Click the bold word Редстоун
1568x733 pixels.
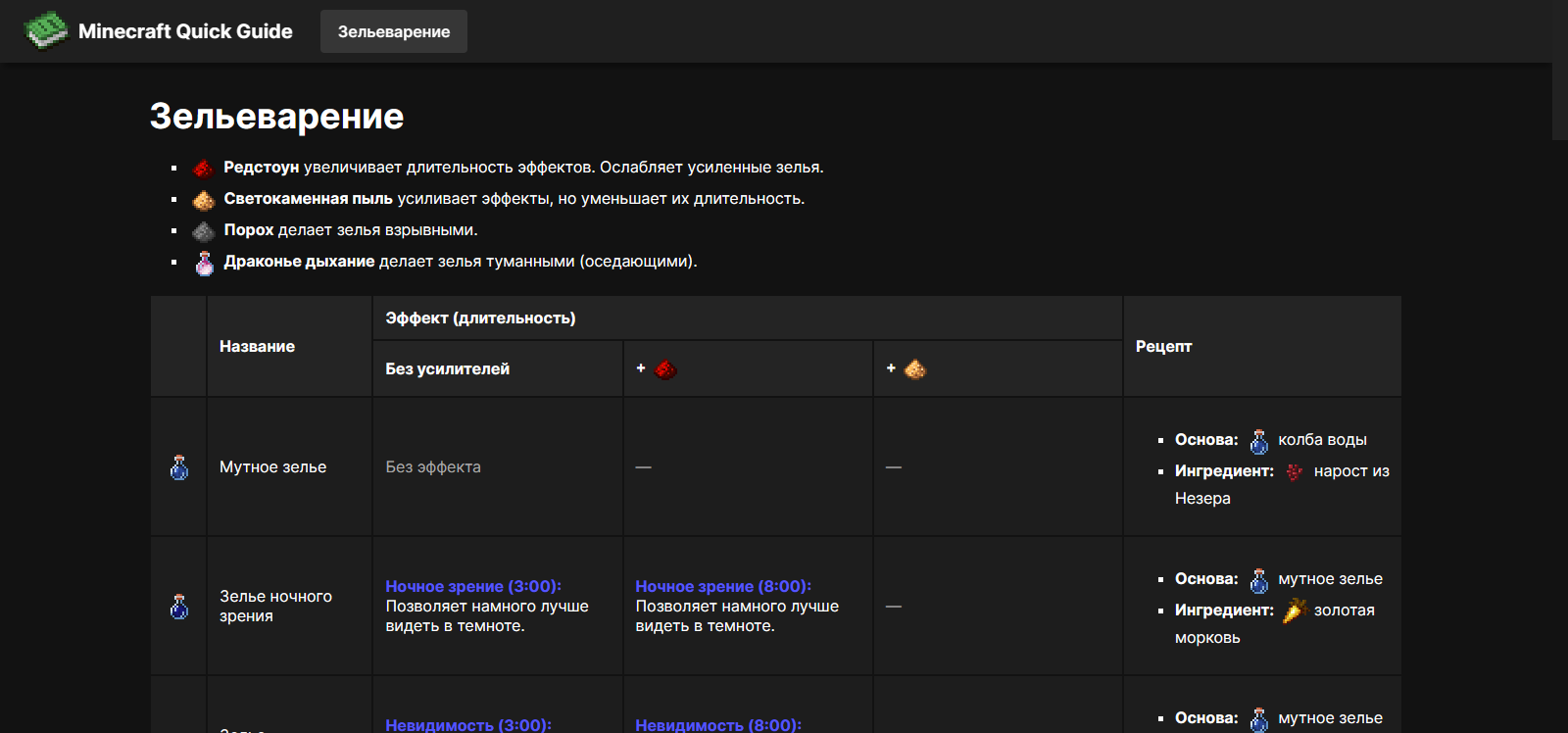tap(262, 168)
